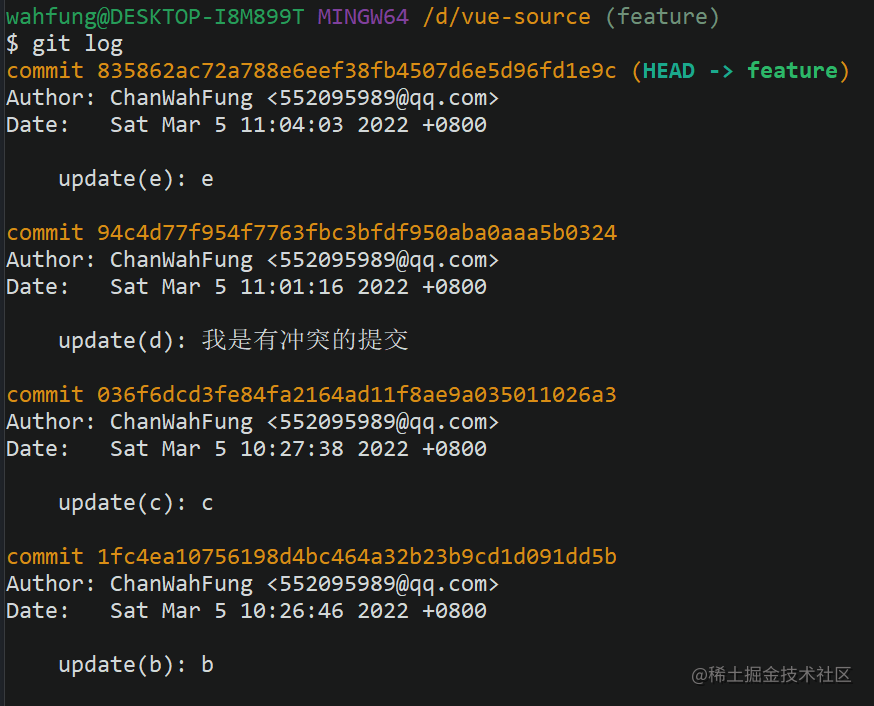Click the (feature) branch indicator in prompt
Screen dimensions: 874x706
[x=662, y=17]
